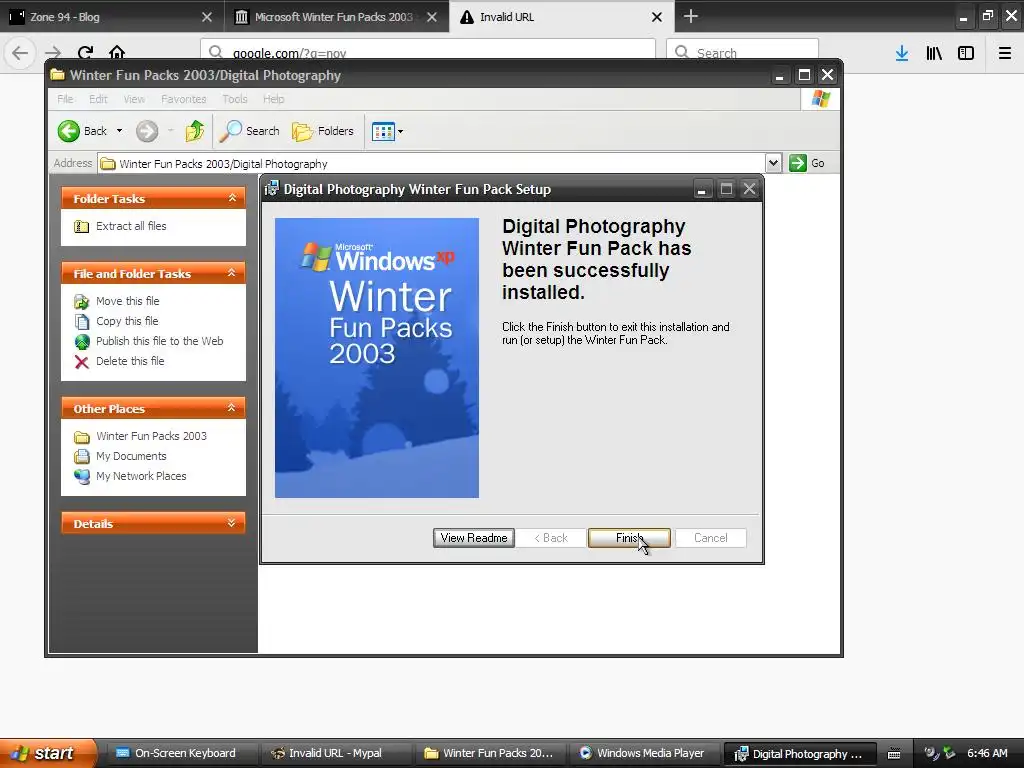Open the Favorites menu
Screen dimensions: 1024x768
[x=184, y=99]
